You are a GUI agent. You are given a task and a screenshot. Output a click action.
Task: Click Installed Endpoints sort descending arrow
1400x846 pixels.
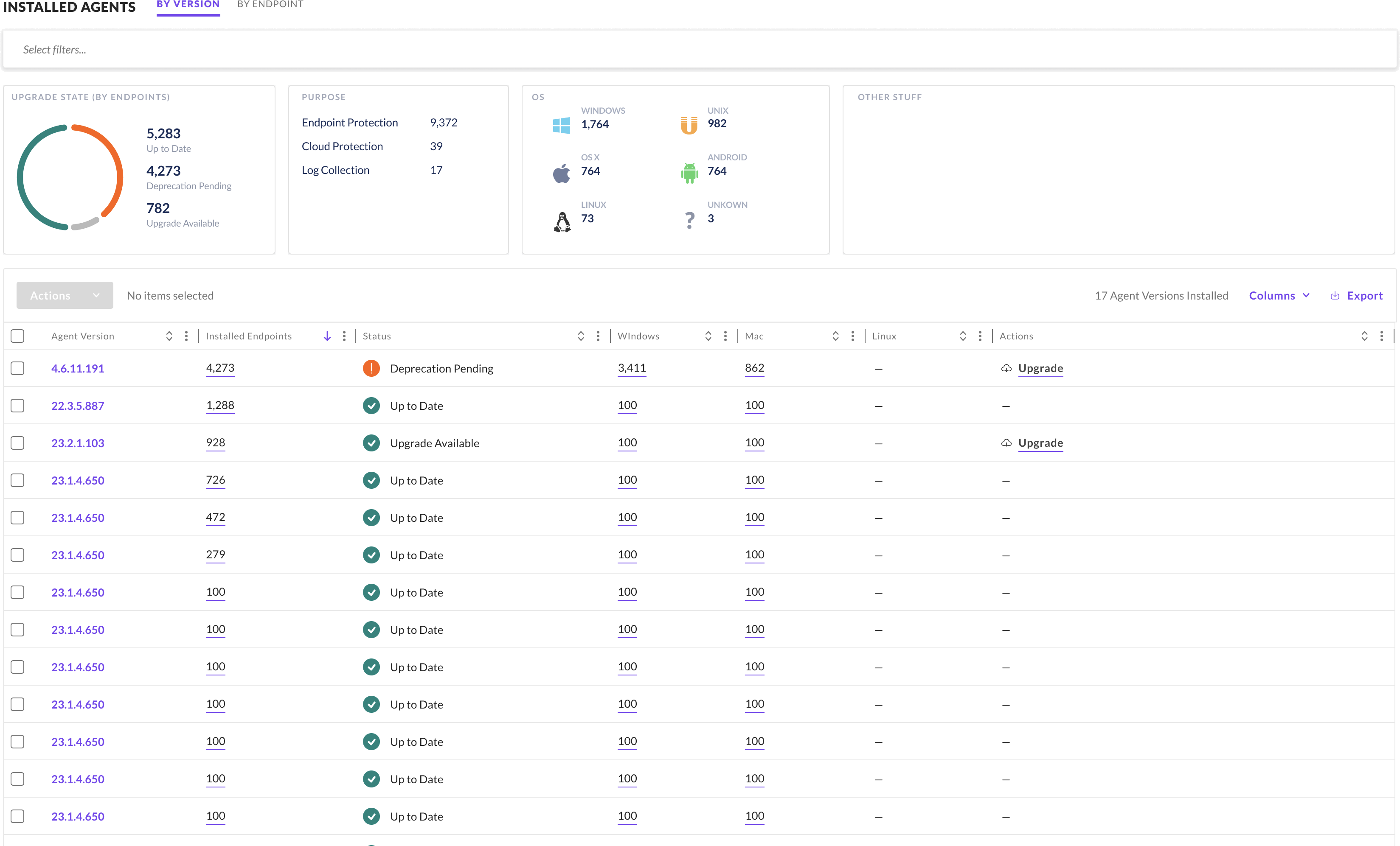pos(327,336)
